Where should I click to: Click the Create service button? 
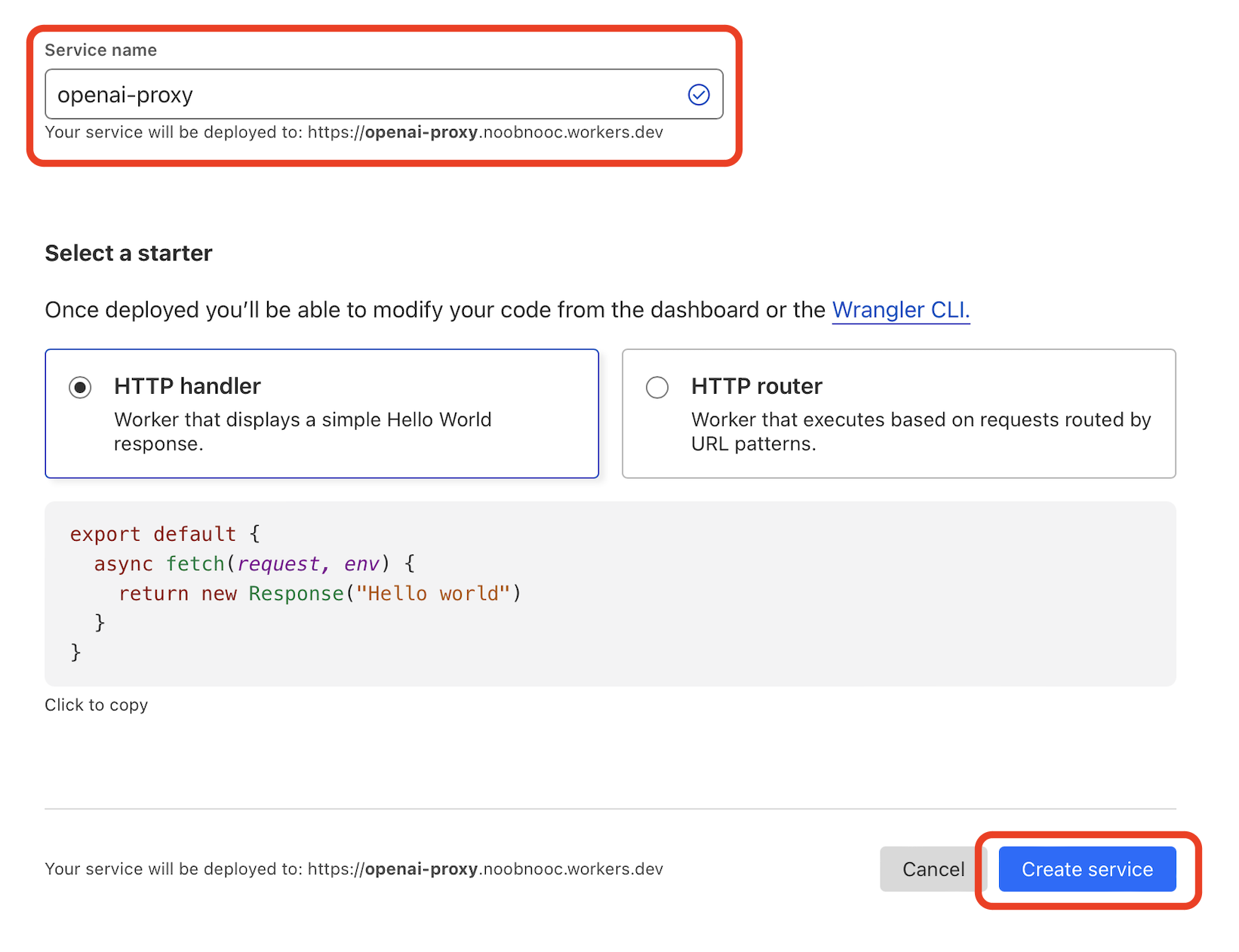tap(1087, 869)
